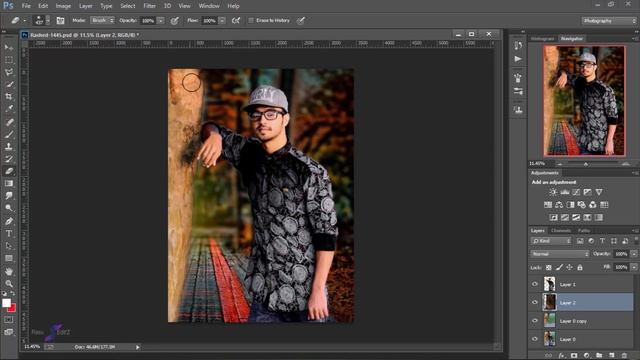Open the layer Fill arrow
640x360 pixels.
tap(634, 267)
